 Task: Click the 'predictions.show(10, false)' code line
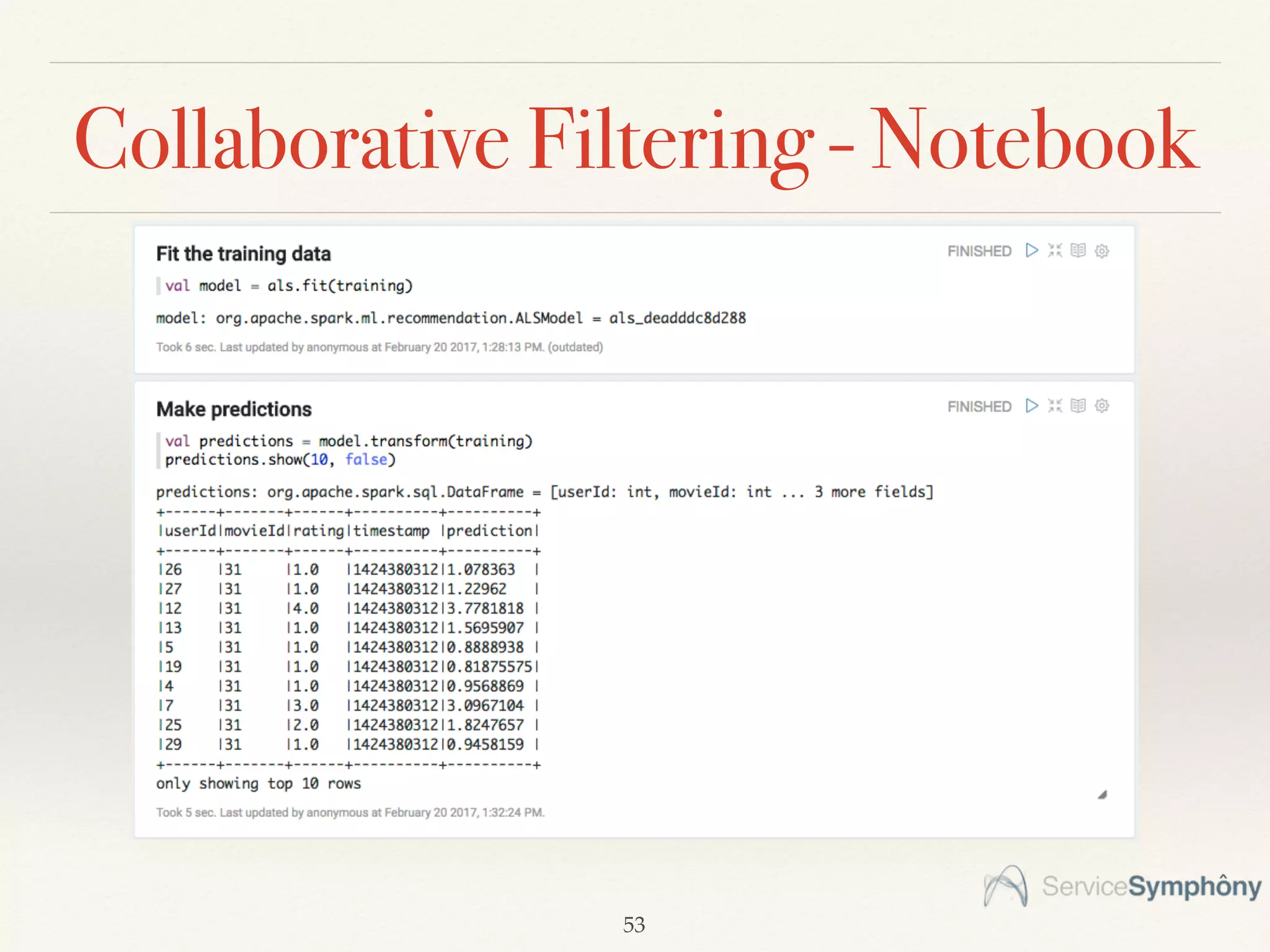click(x=280, y=460)
